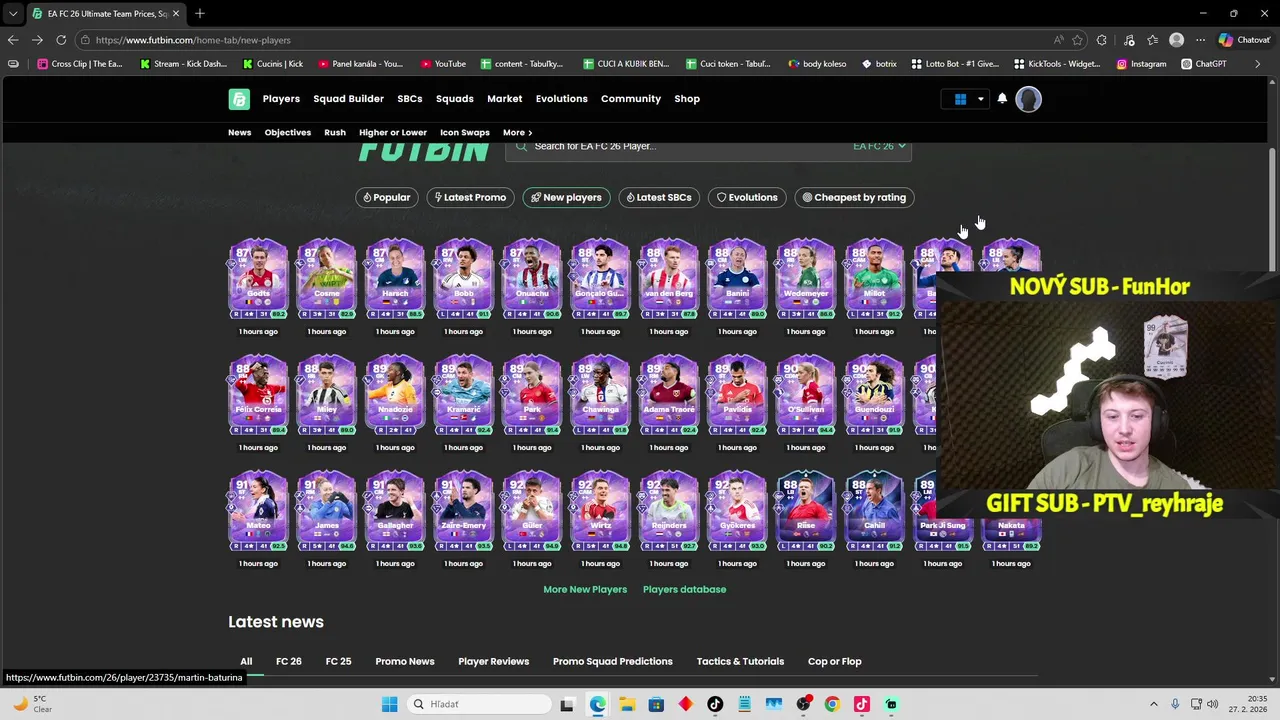This screenshot has height=720, width=1280.
Task: Click the More New Players link
Action: (585, 589)
